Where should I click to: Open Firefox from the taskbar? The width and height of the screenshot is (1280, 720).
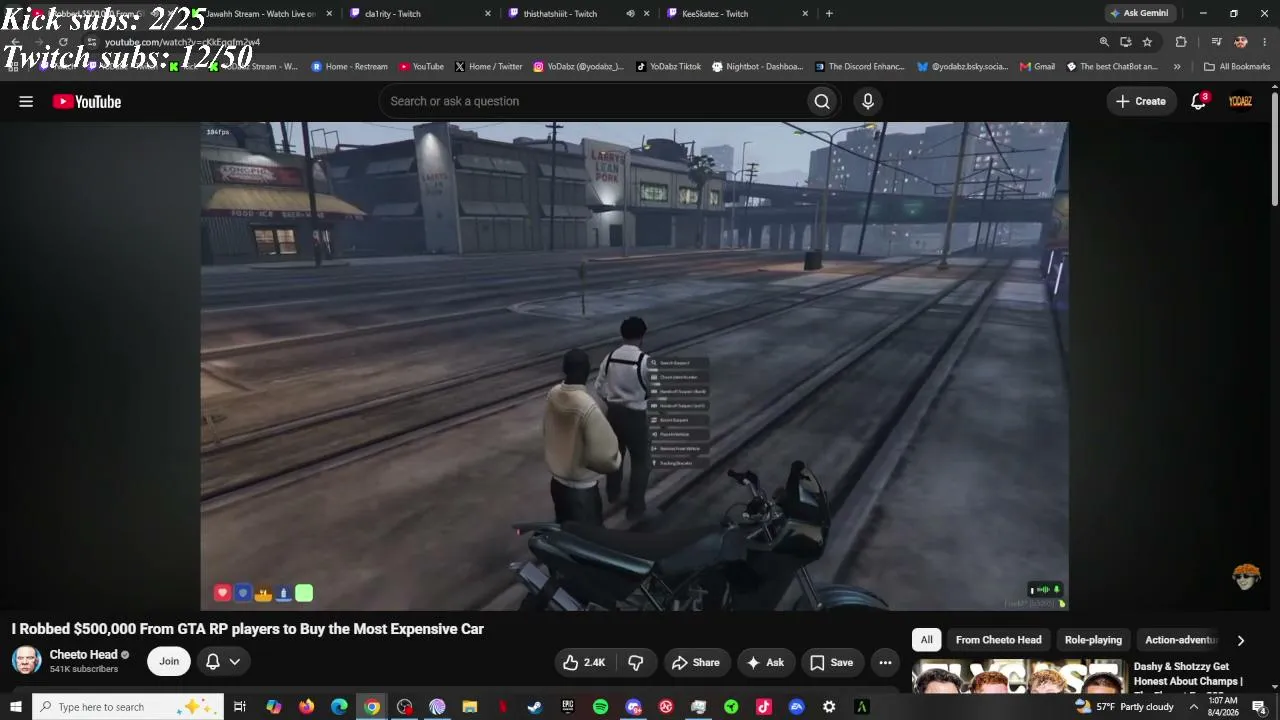(x=306, y=707)
